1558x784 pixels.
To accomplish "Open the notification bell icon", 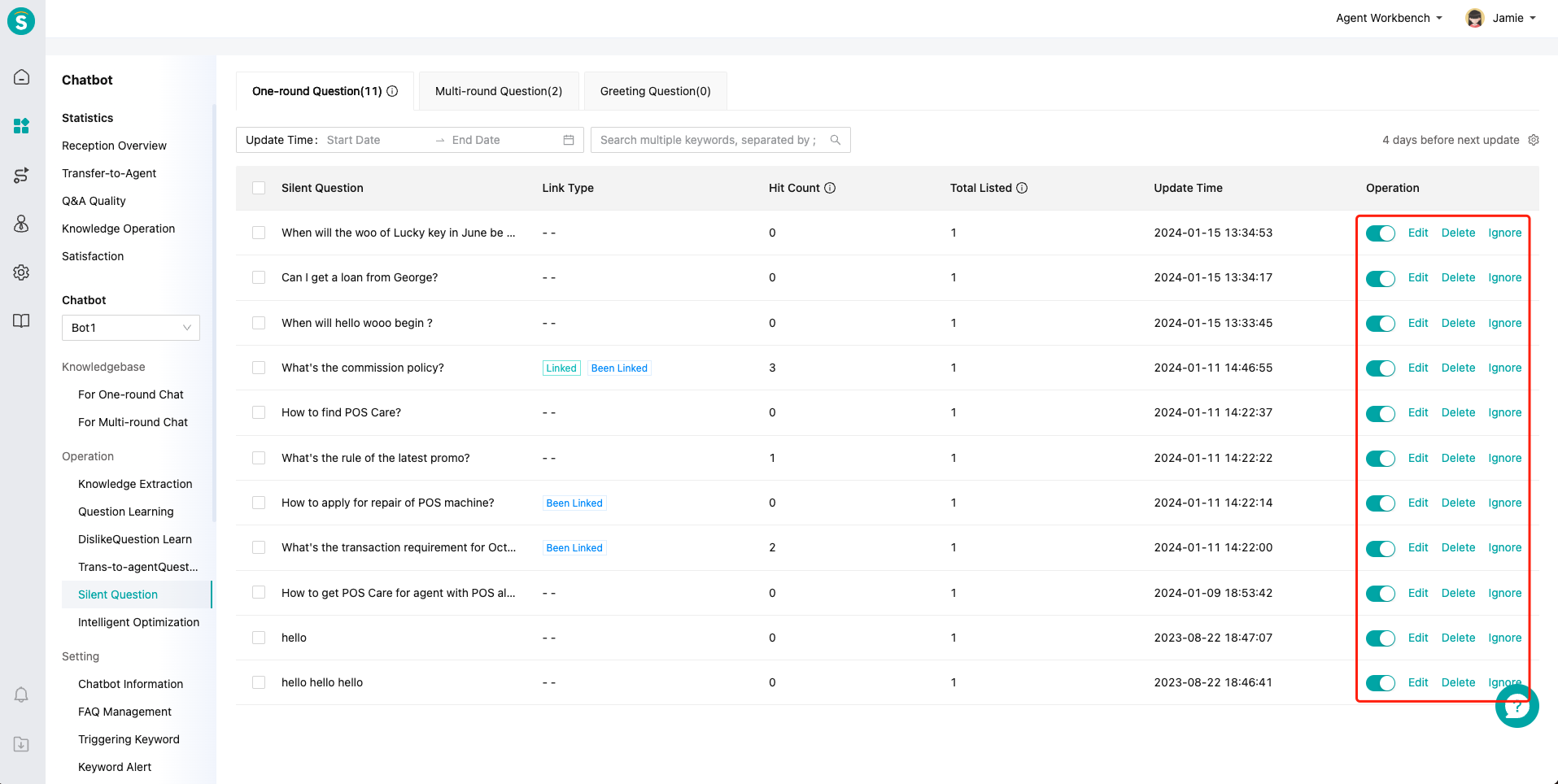I will 21,695.
